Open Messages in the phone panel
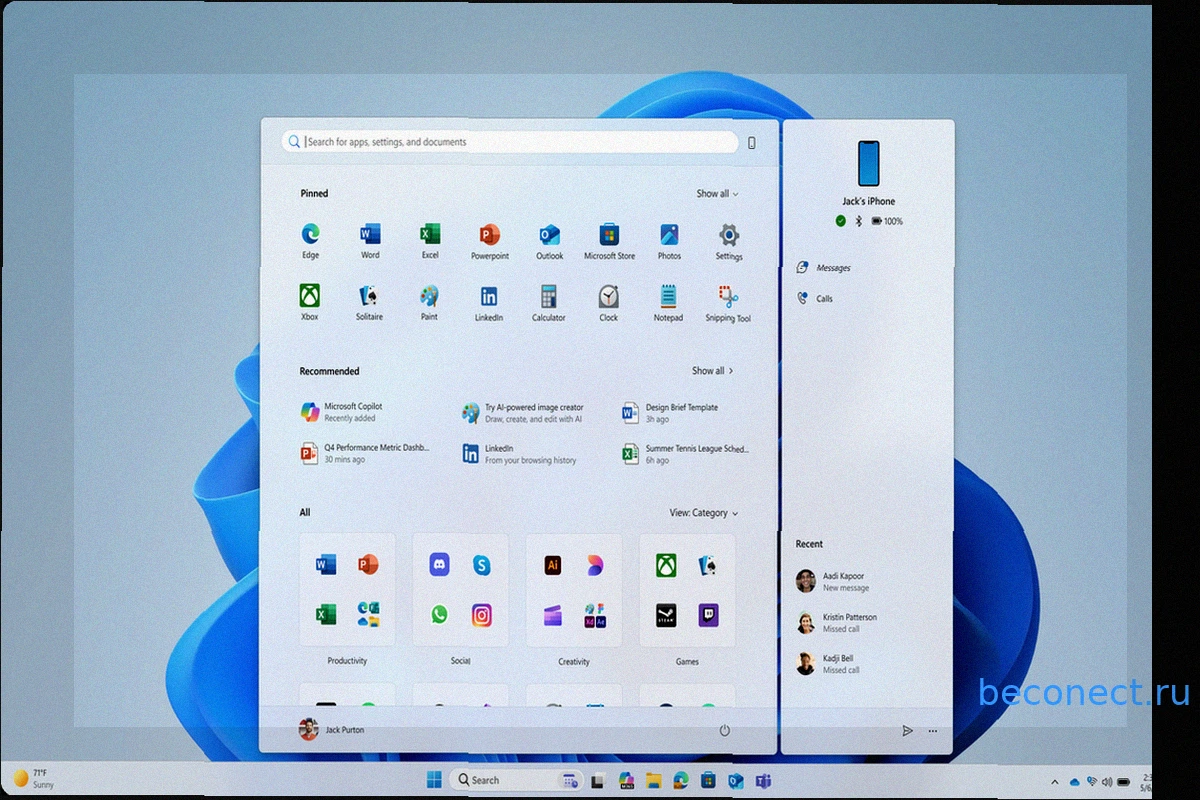 point(824,268)
